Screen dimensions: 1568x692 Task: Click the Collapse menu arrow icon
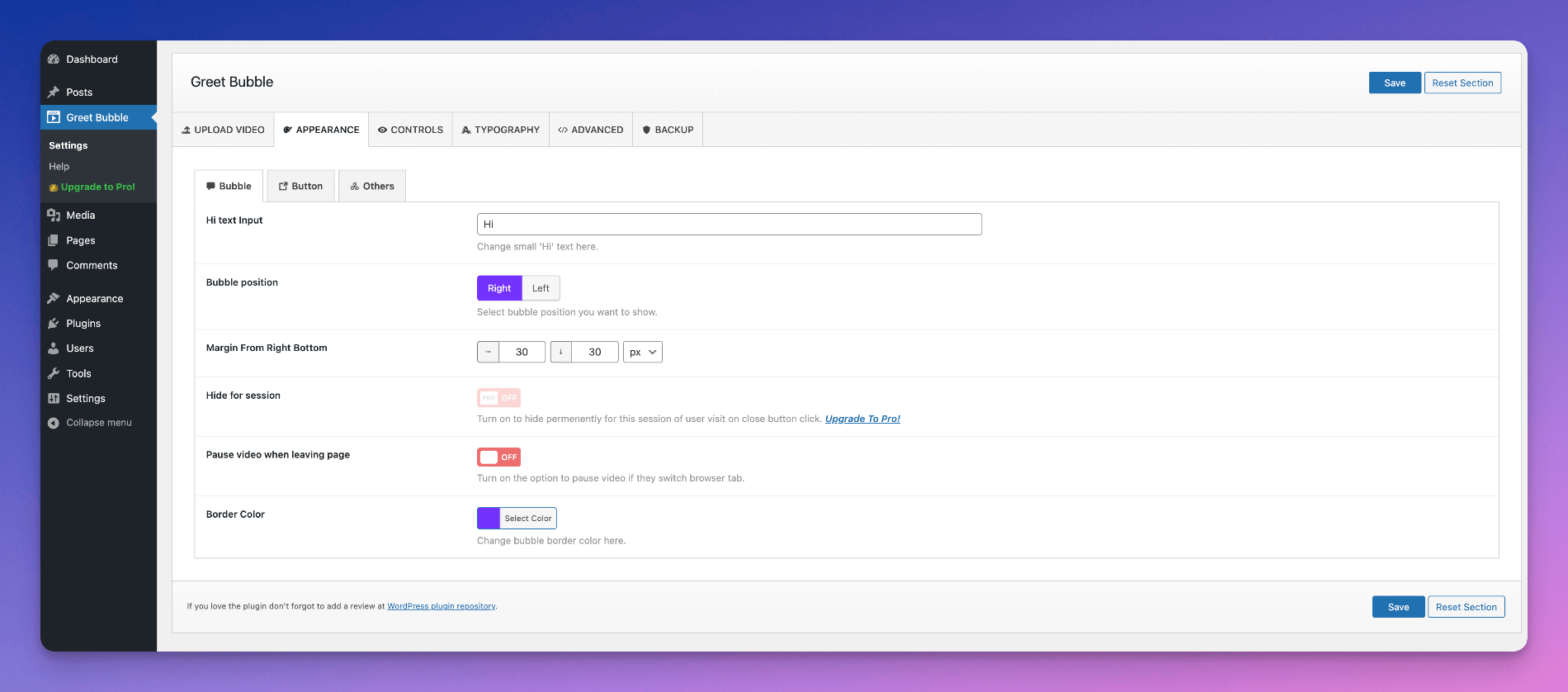click(54, 423)
